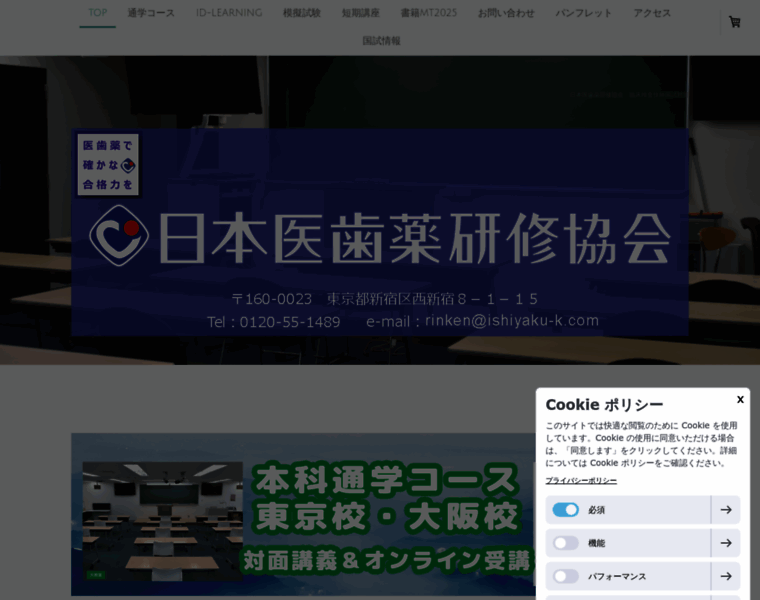
Task: Expand the 必須 cookie details arrow
Action: 726,510
